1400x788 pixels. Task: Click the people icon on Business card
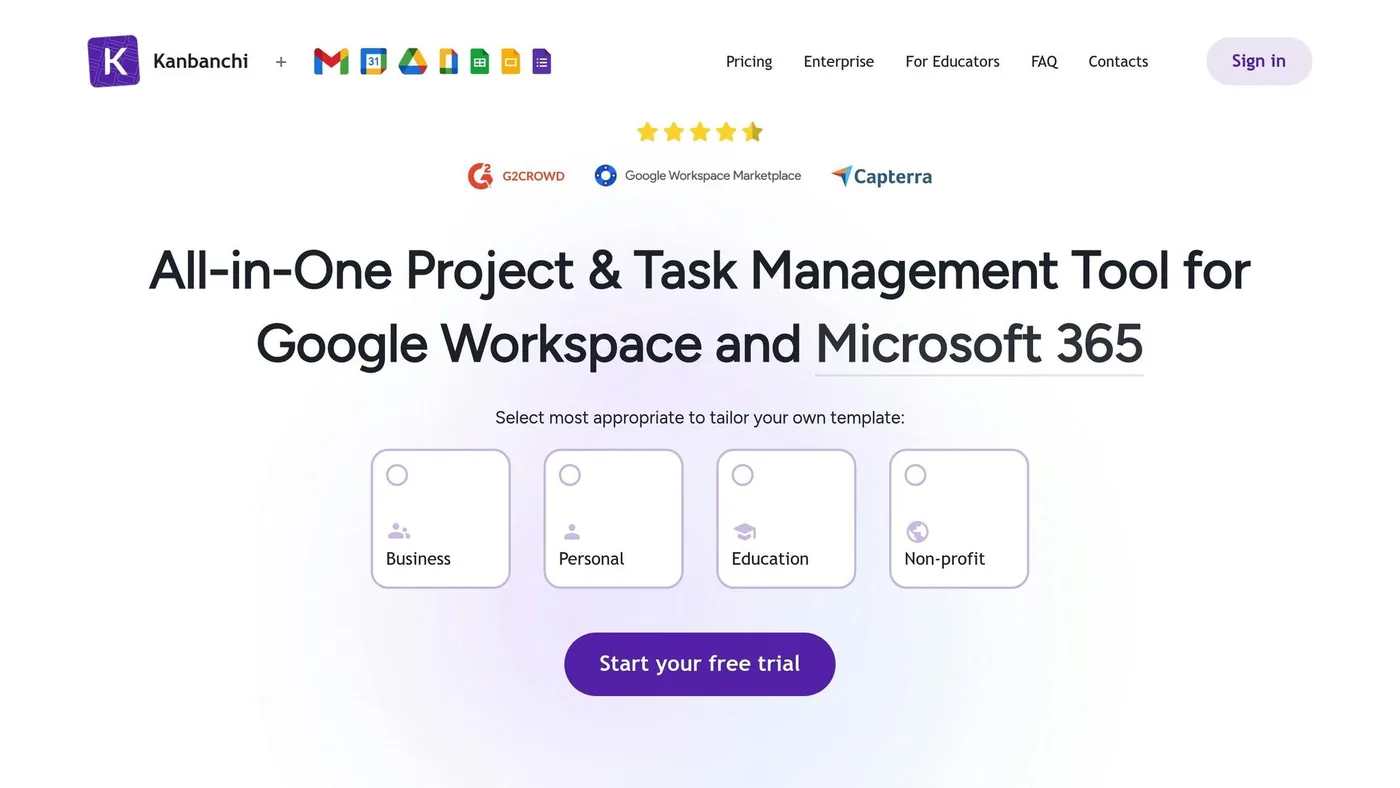click(399, 531)
